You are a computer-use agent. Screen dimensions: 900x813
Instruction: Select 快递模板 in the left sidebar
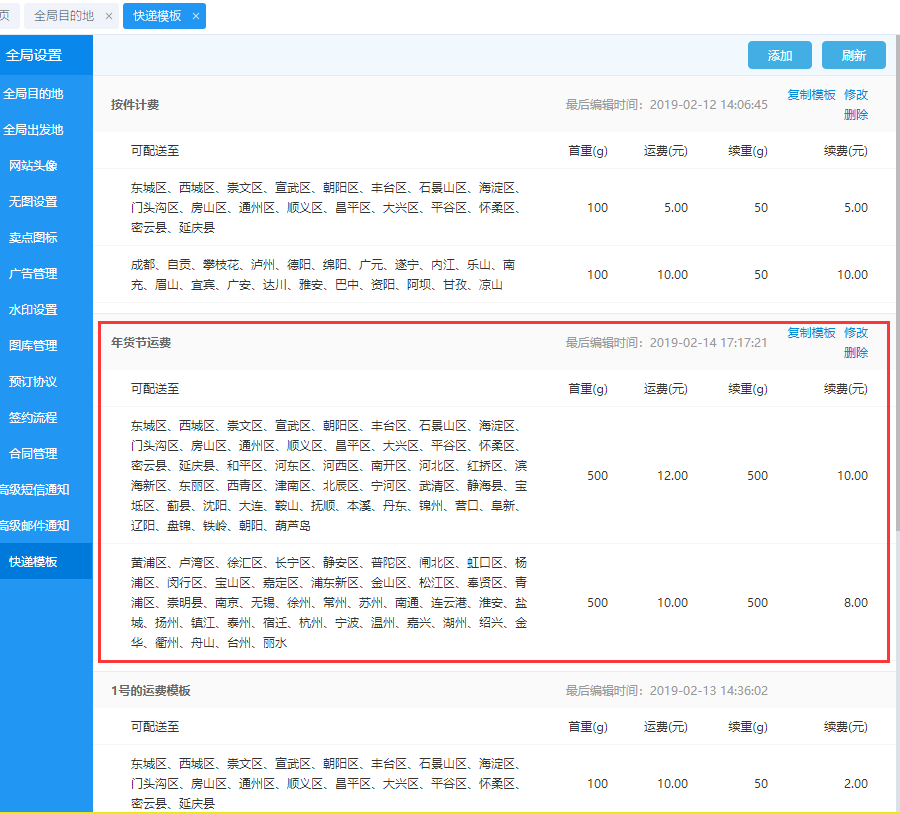point(33,562)
